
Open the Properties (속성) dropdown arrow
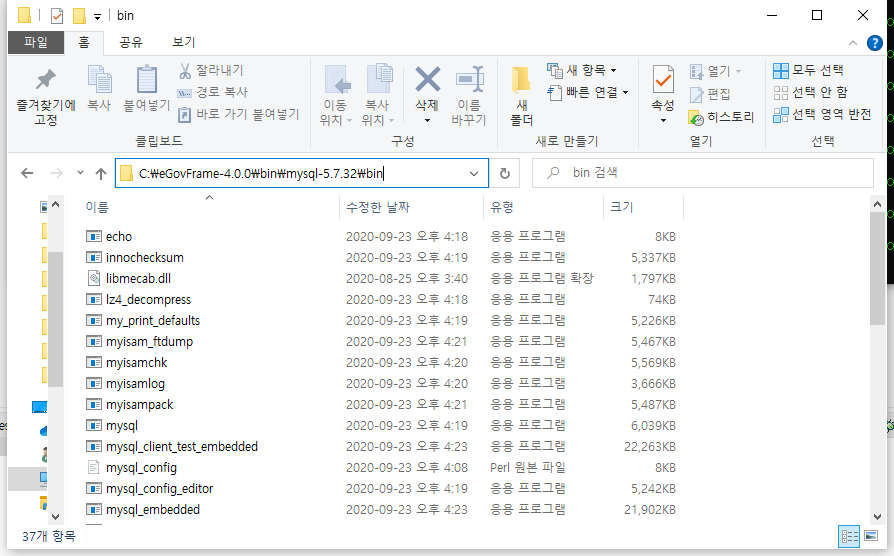tap(663, 120)
